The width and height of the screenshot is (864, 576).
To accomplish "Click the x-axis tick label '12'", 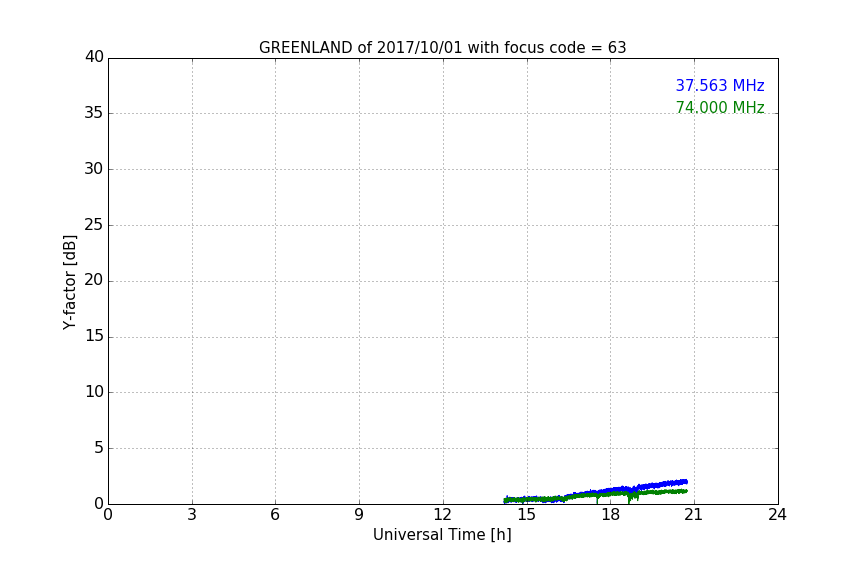I will (x=442, y=515).
